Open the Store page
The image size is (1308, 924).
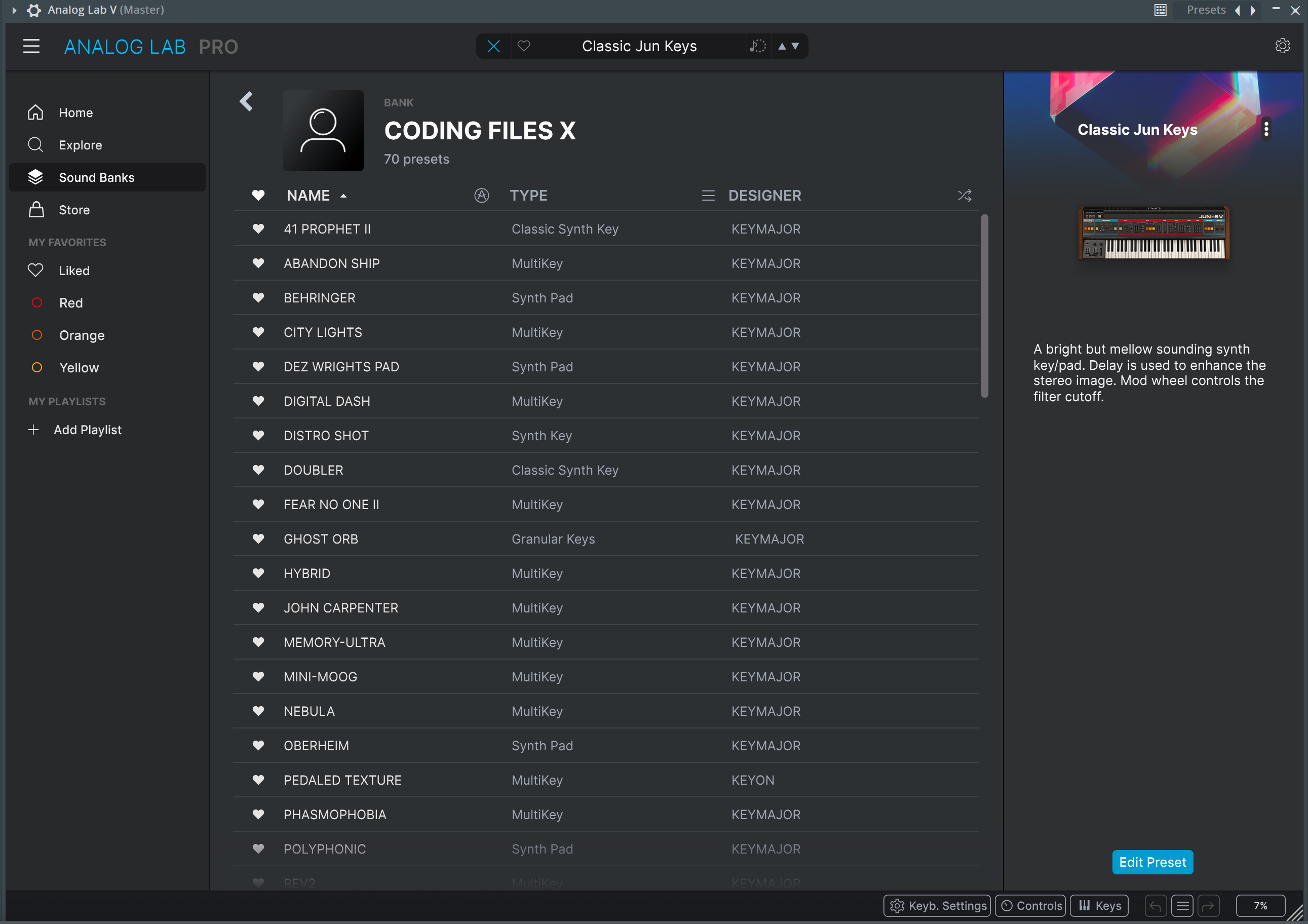(107, 210)
